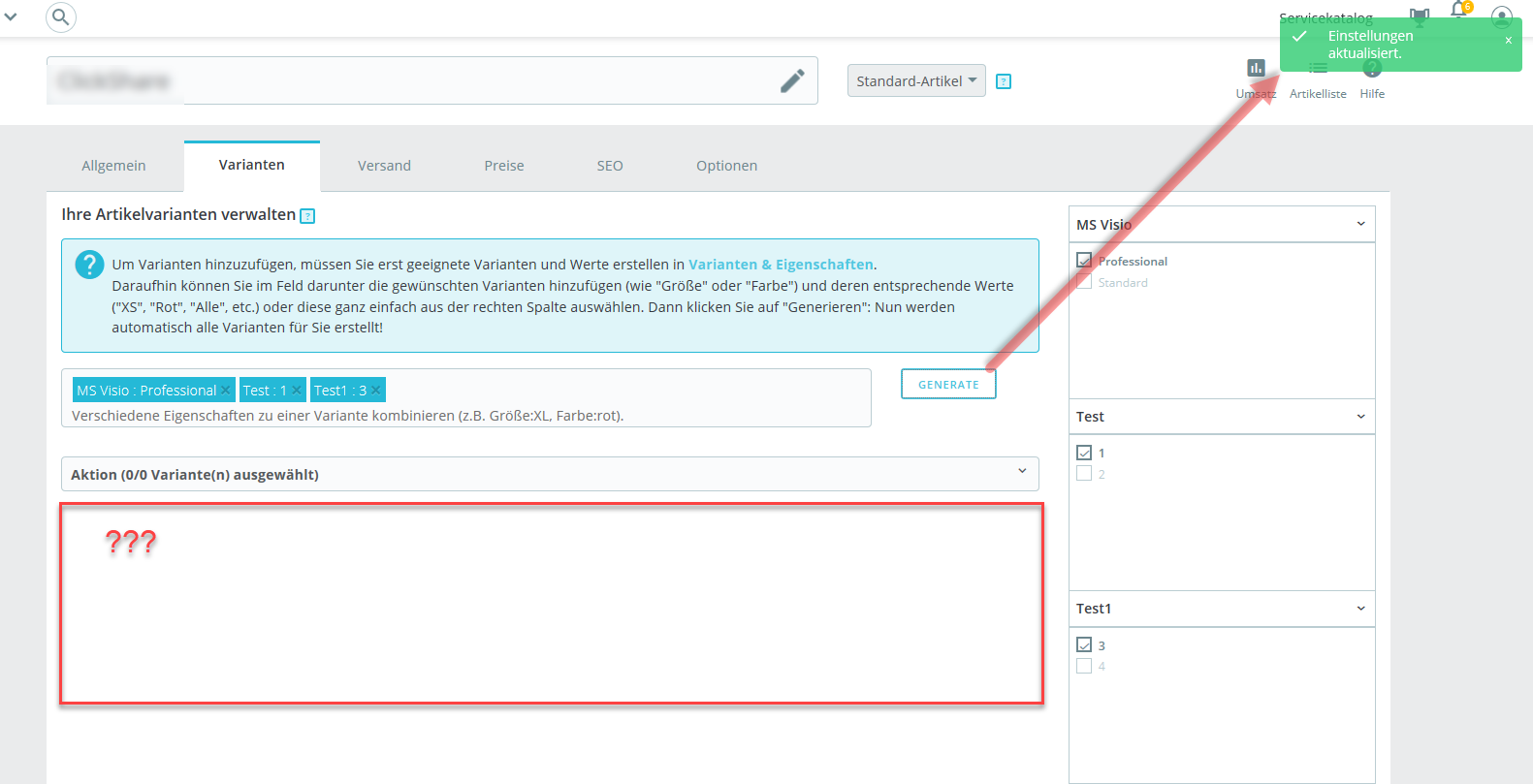Viewport: 1533px width, 784px height.
Task: Expand the Aktion variants dropdown
Action: 550,474
